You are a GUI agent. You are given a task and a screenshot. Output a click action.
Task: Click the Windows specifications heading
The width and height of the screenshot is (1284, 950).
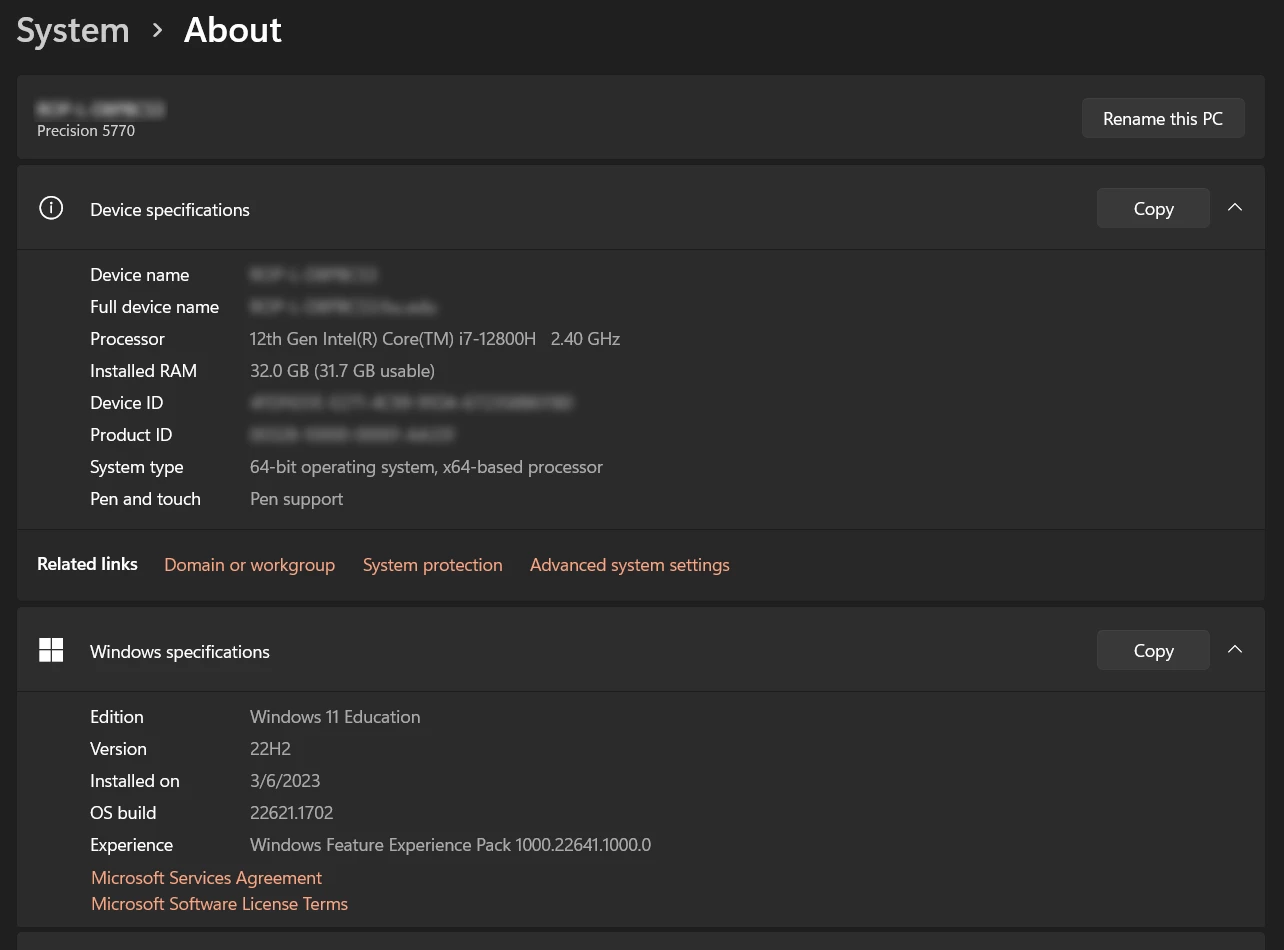tap(180, 652)
